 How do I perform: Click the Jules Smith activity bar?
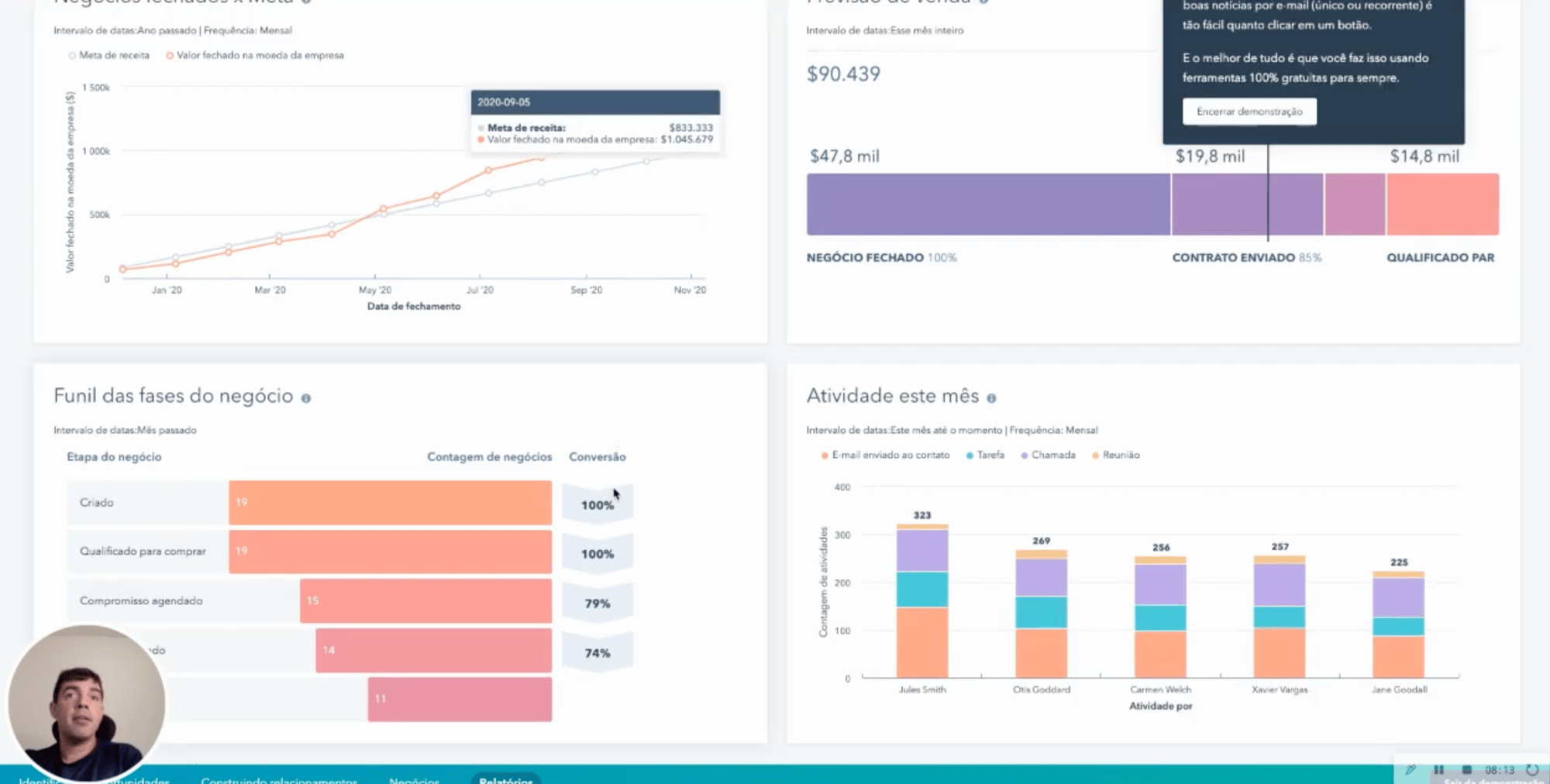click(x=922, y=601)
